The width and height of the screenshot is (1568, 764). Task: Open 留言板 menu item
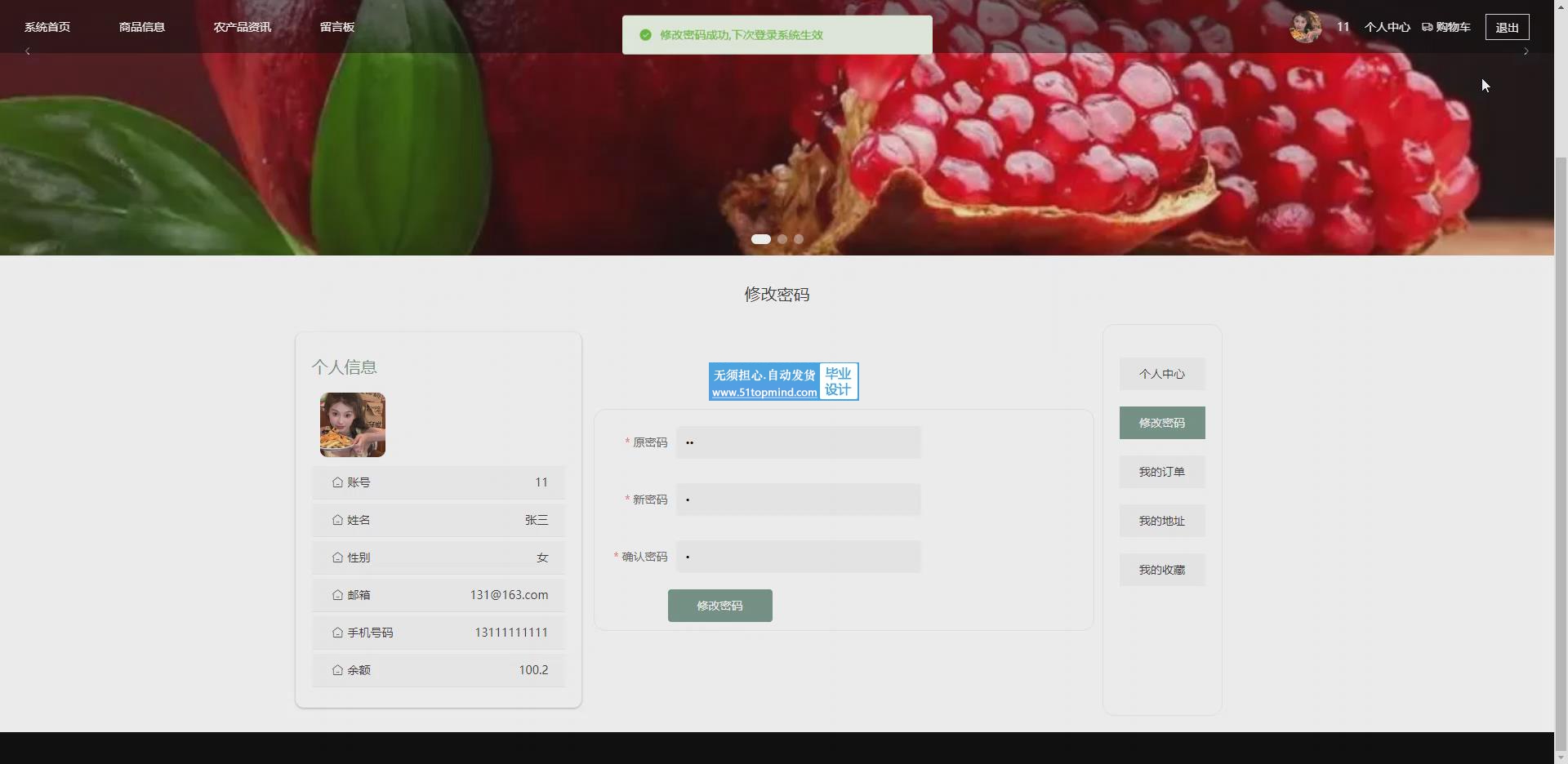(x=337, y=27)
